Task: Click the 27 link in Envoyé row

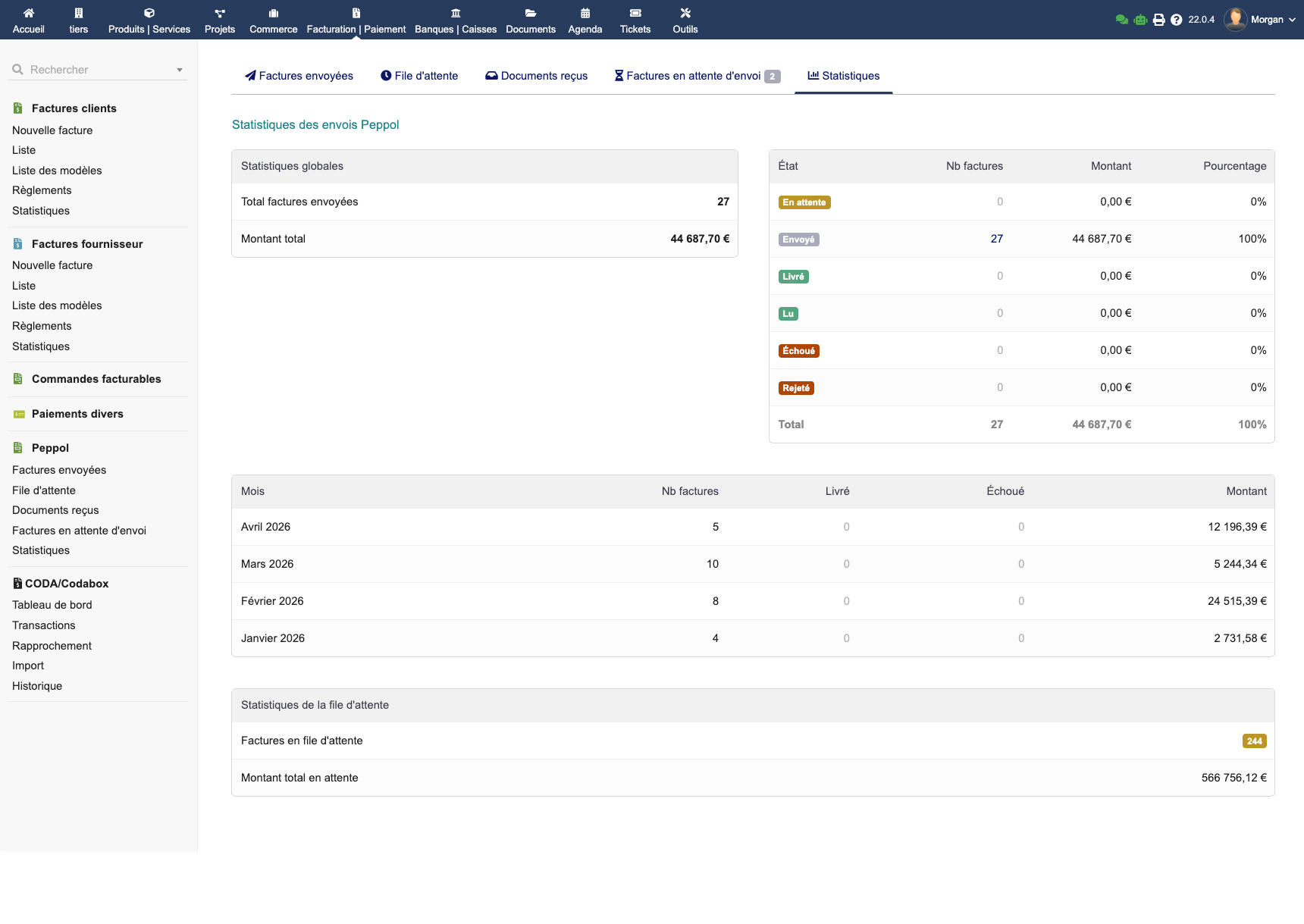Action: click(996, 239)
